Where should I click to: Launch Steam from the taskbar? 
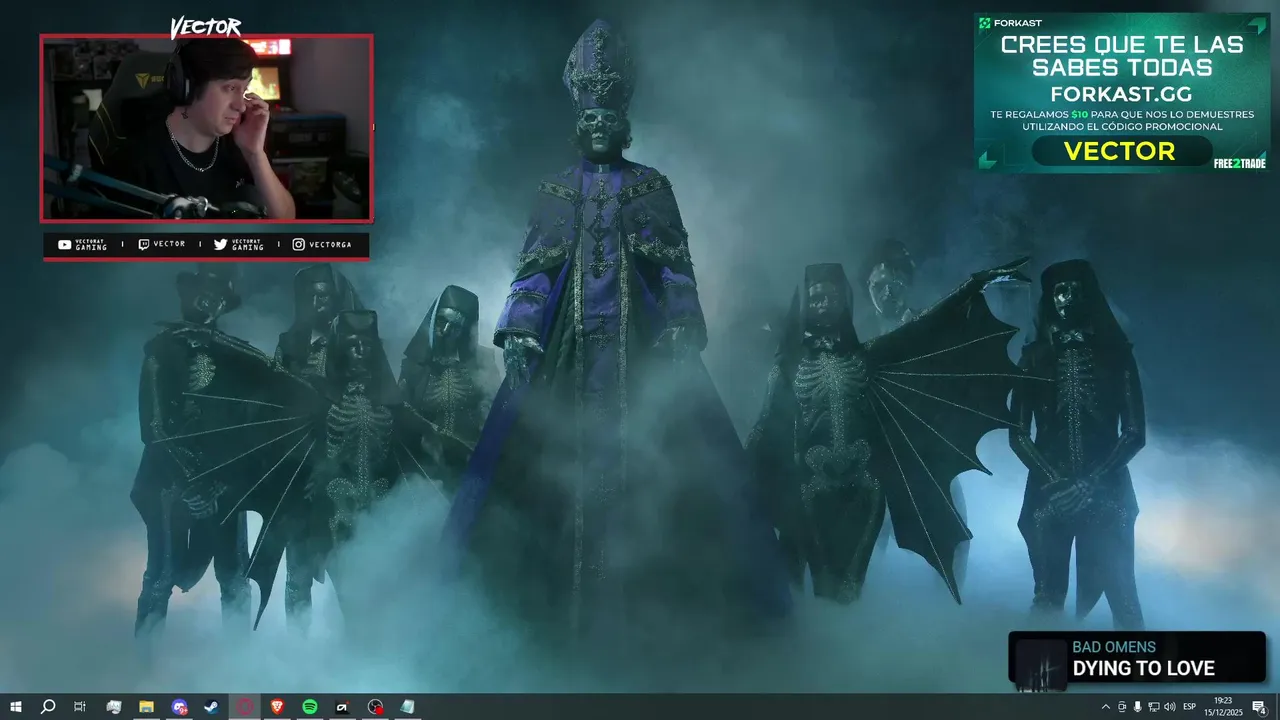coord(212,707)
